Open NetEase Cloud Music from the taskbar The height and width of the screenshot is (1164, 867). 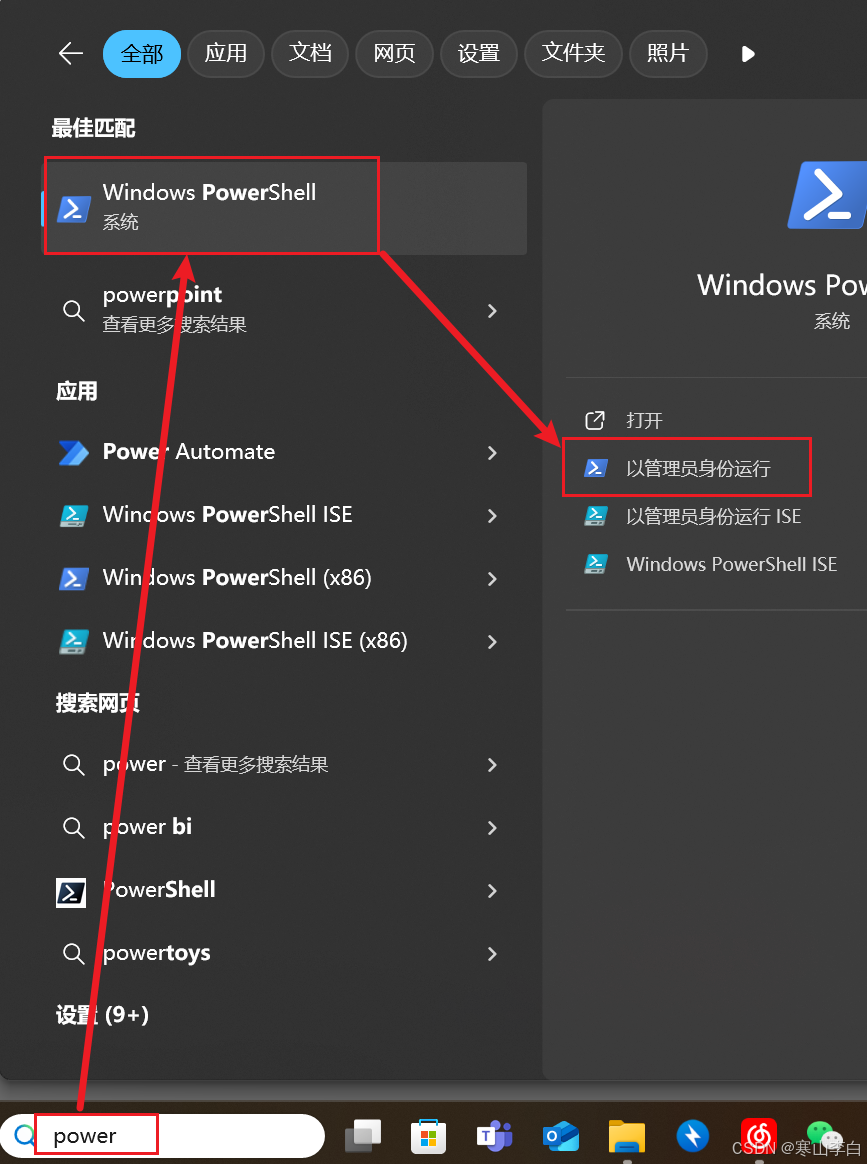[758, 1136]
